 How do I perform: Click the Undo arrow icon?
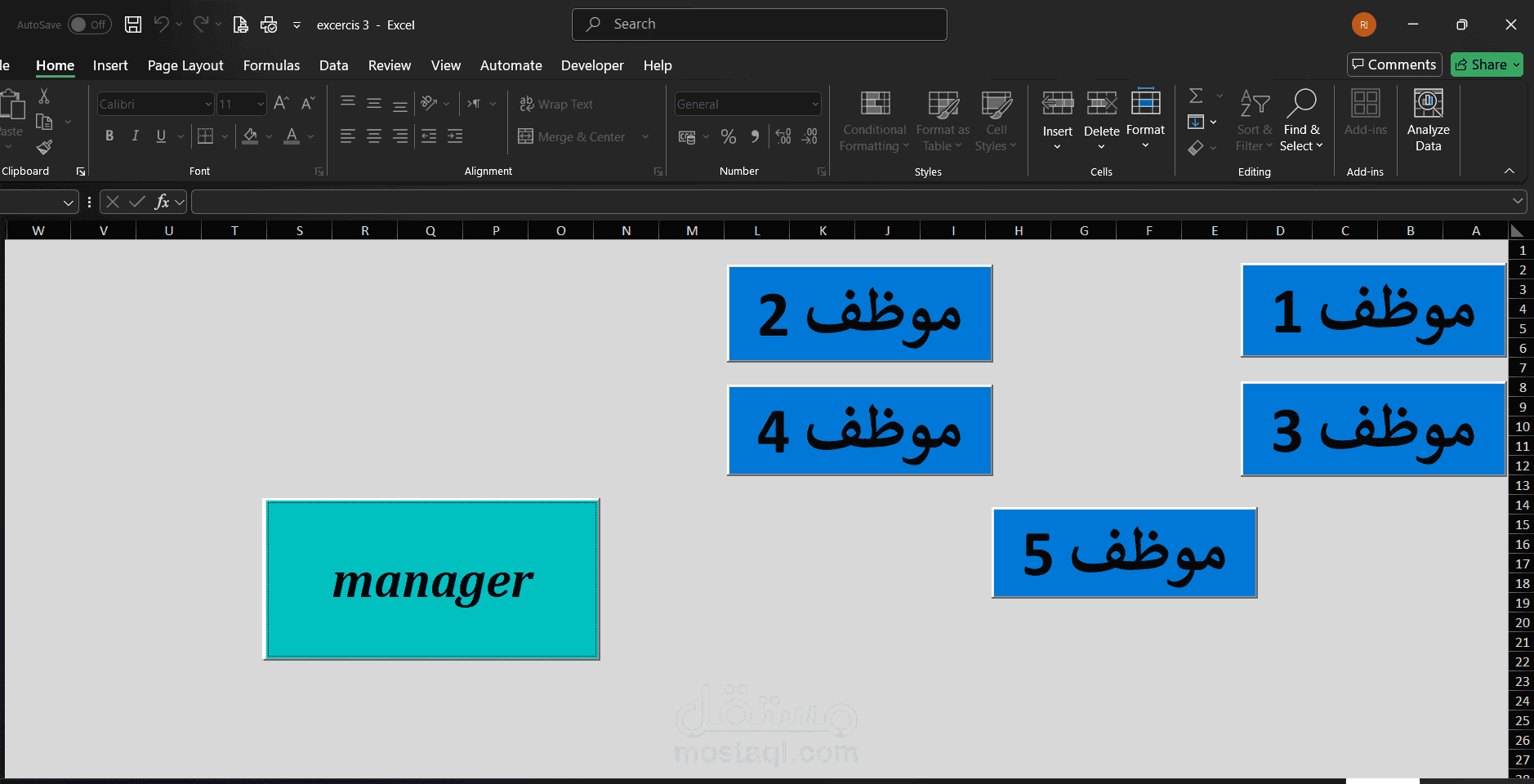coord(162,24)
